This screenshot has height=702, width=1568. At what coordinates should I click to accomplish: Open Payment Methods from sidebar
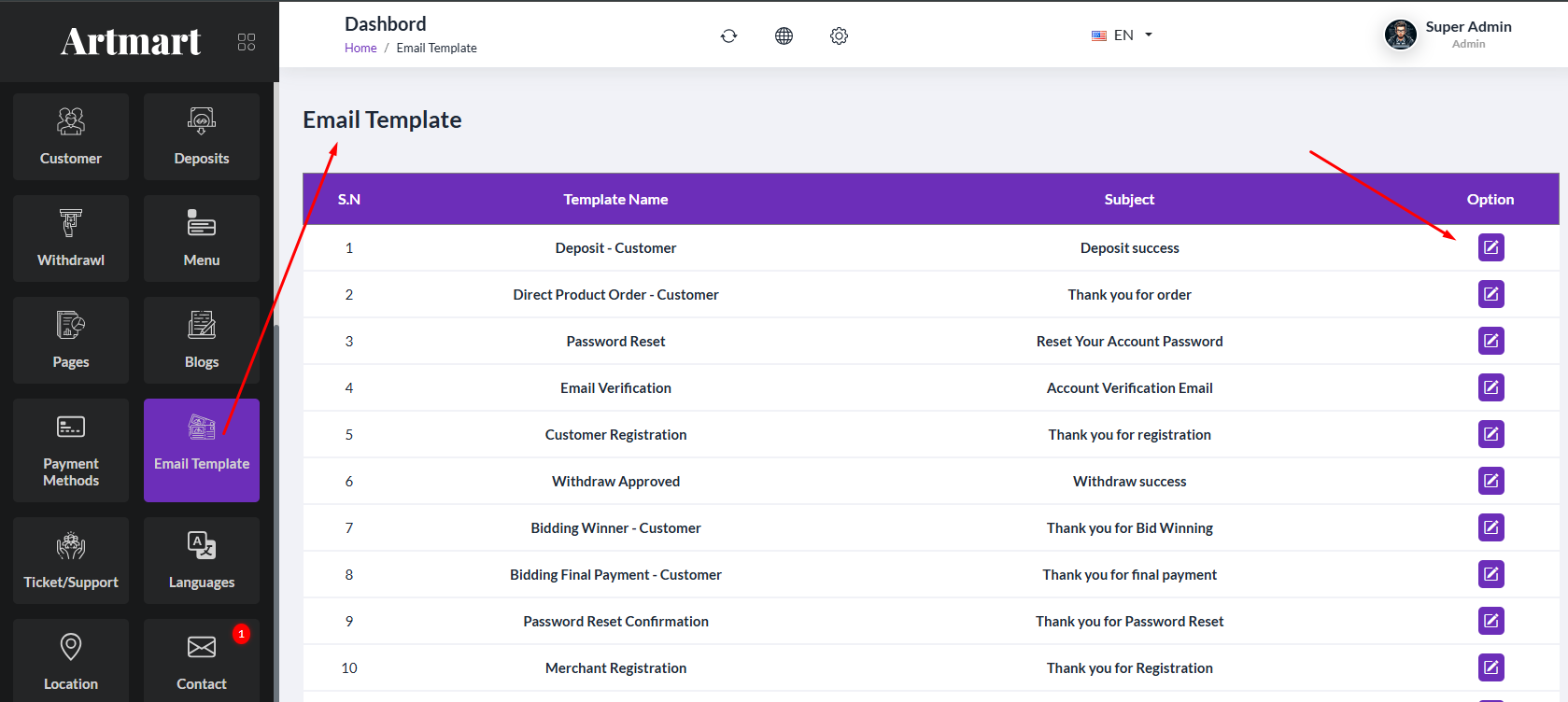[x=71, y=450]
